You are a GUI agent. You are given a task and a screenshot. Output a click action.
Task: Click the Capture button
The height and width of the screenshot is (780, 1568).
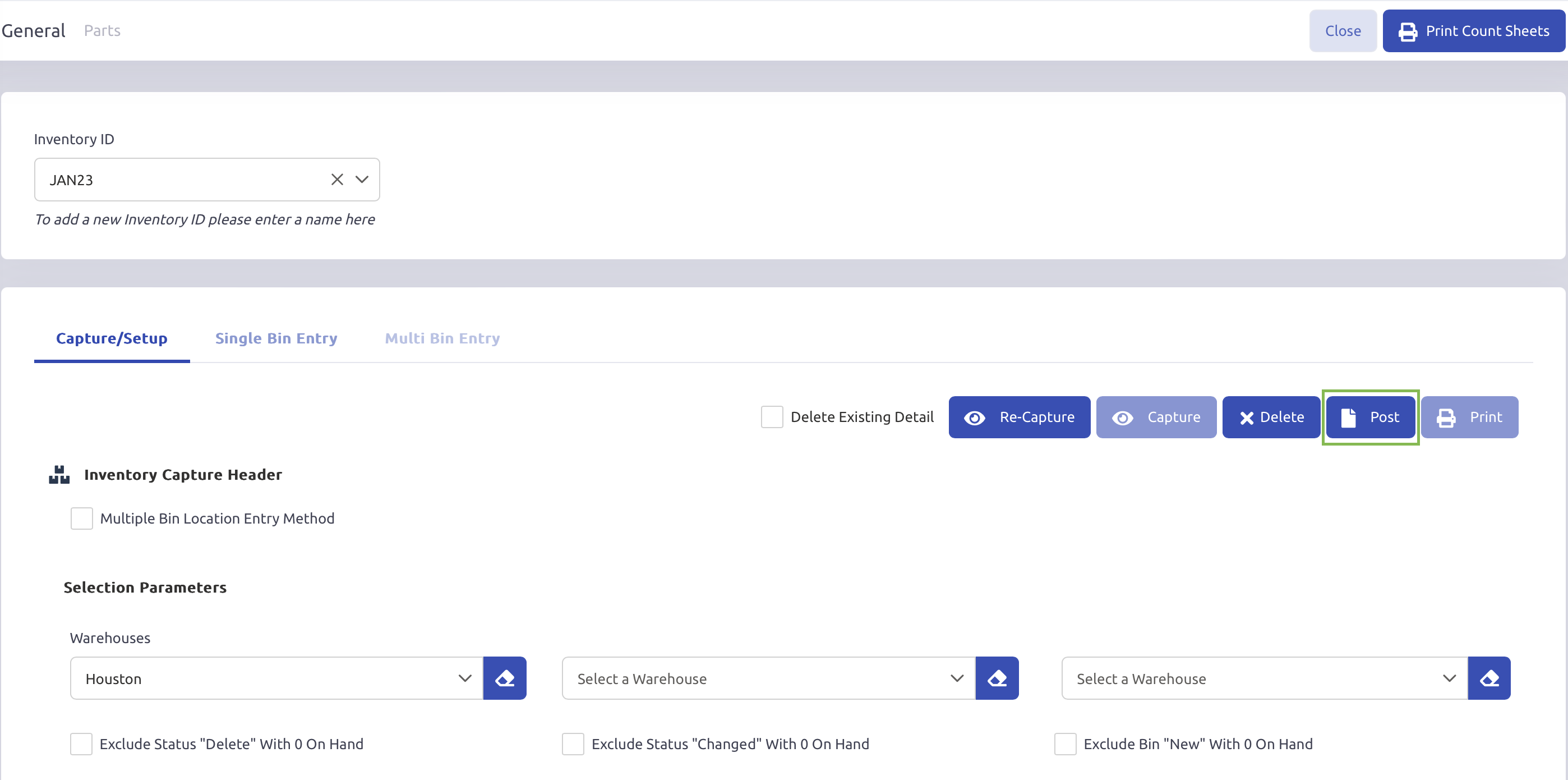click(x=1155, y=417)
